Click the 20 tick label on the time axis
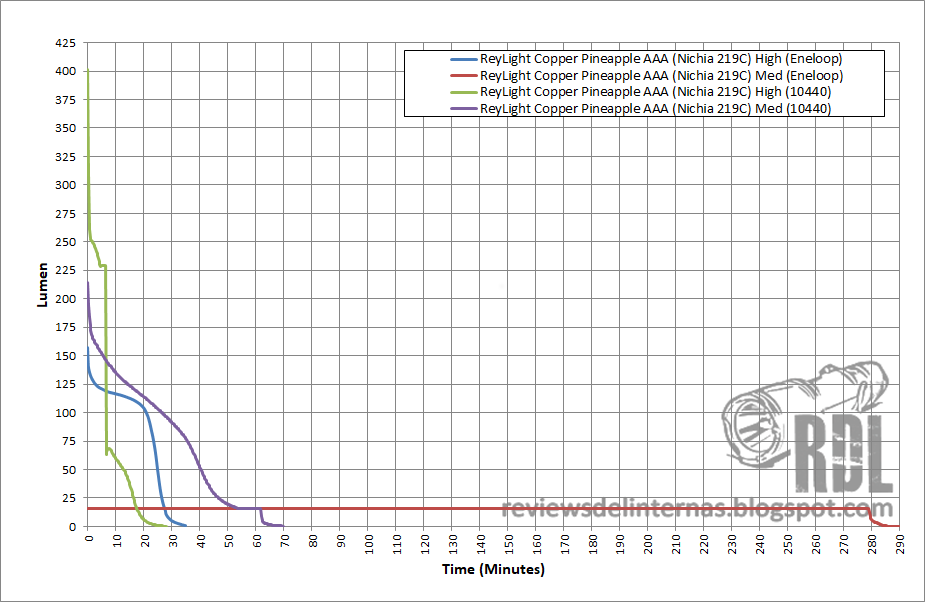 [x=145, y=540]
